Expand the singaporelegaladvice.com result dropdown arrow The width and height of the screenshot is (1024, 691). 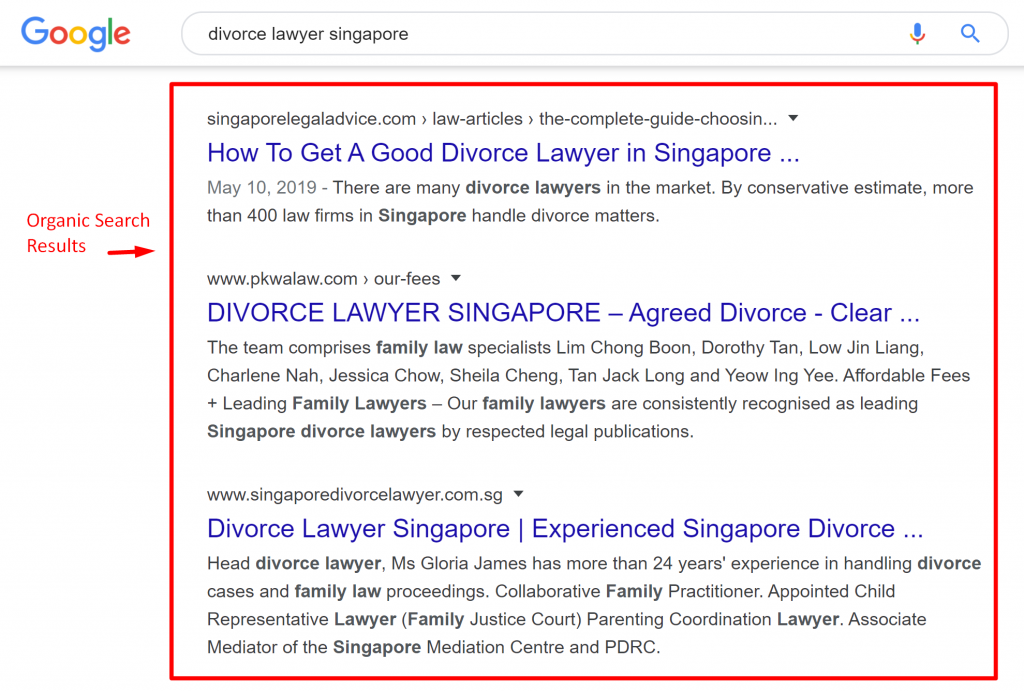click(x=793, y=118)
